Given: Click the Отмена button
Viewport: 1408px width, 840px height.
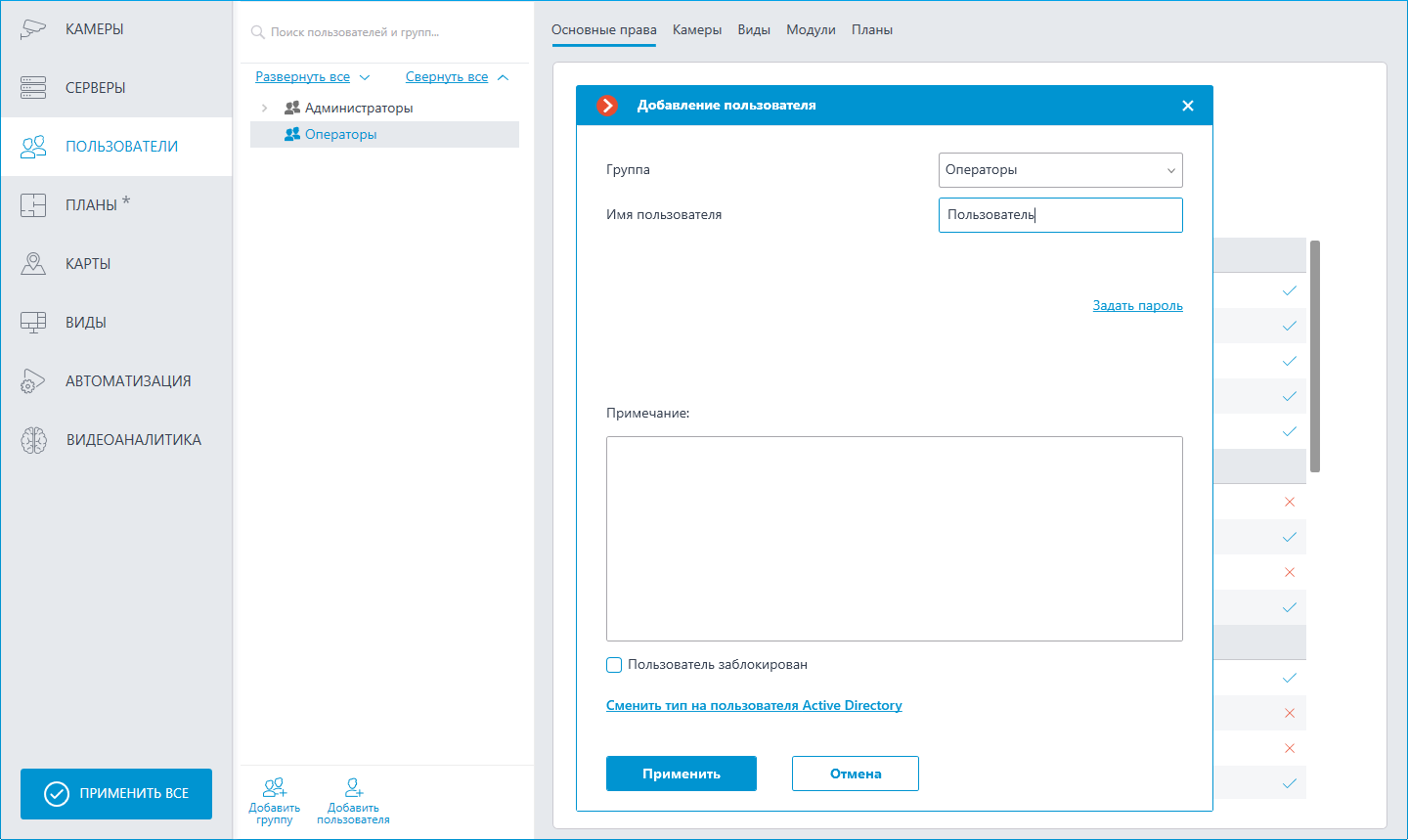Looking at the screenshot, I should (856, 774).
